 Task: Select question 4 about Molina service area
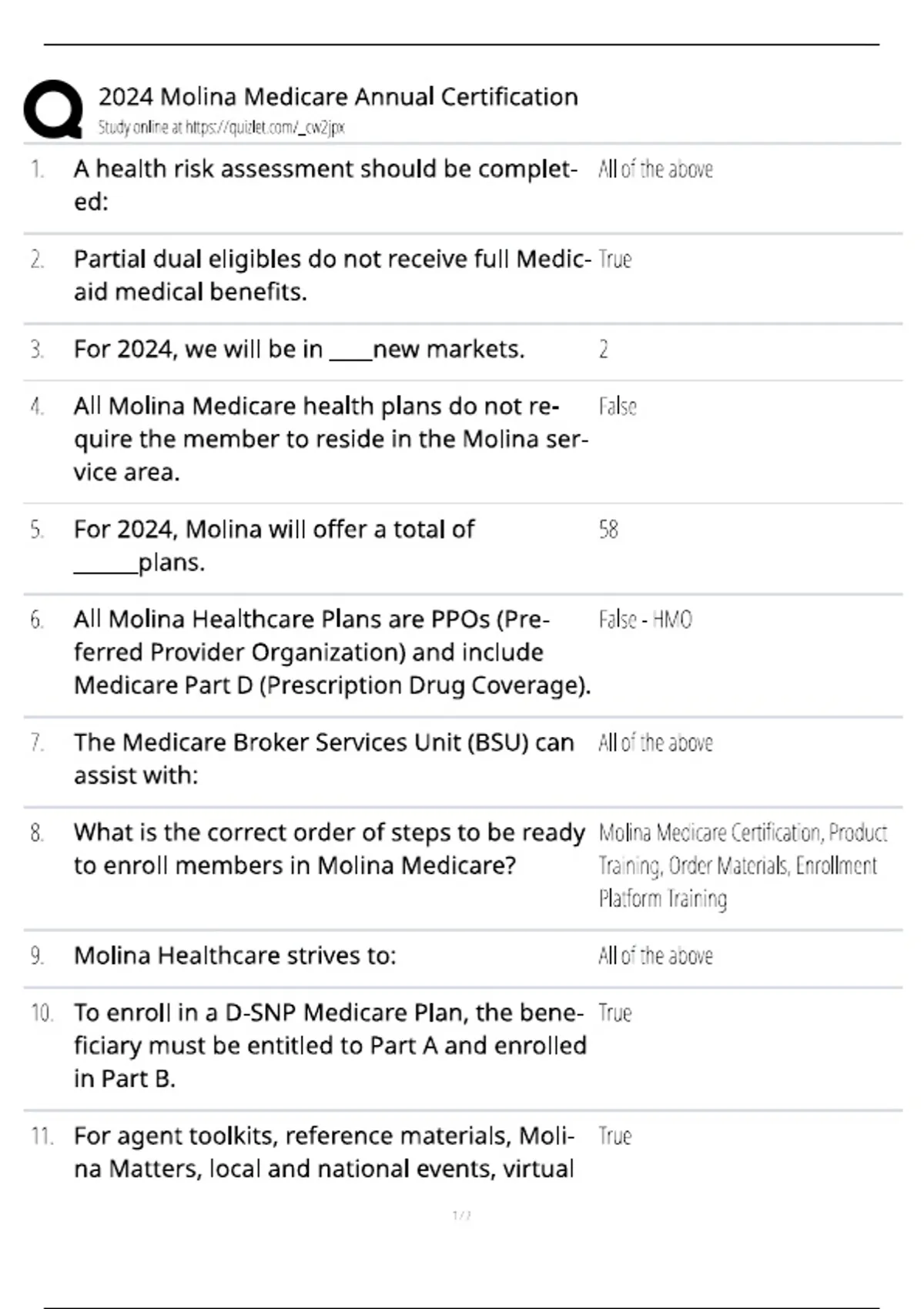point(331,439)
